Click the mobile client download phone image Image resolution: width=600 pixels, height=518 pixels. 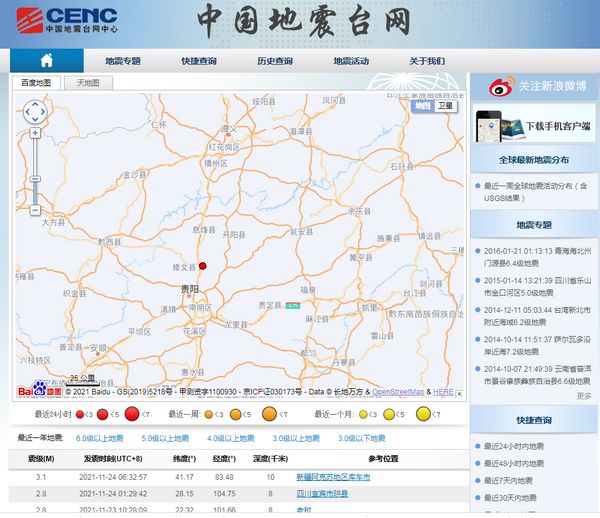point(500,125)
